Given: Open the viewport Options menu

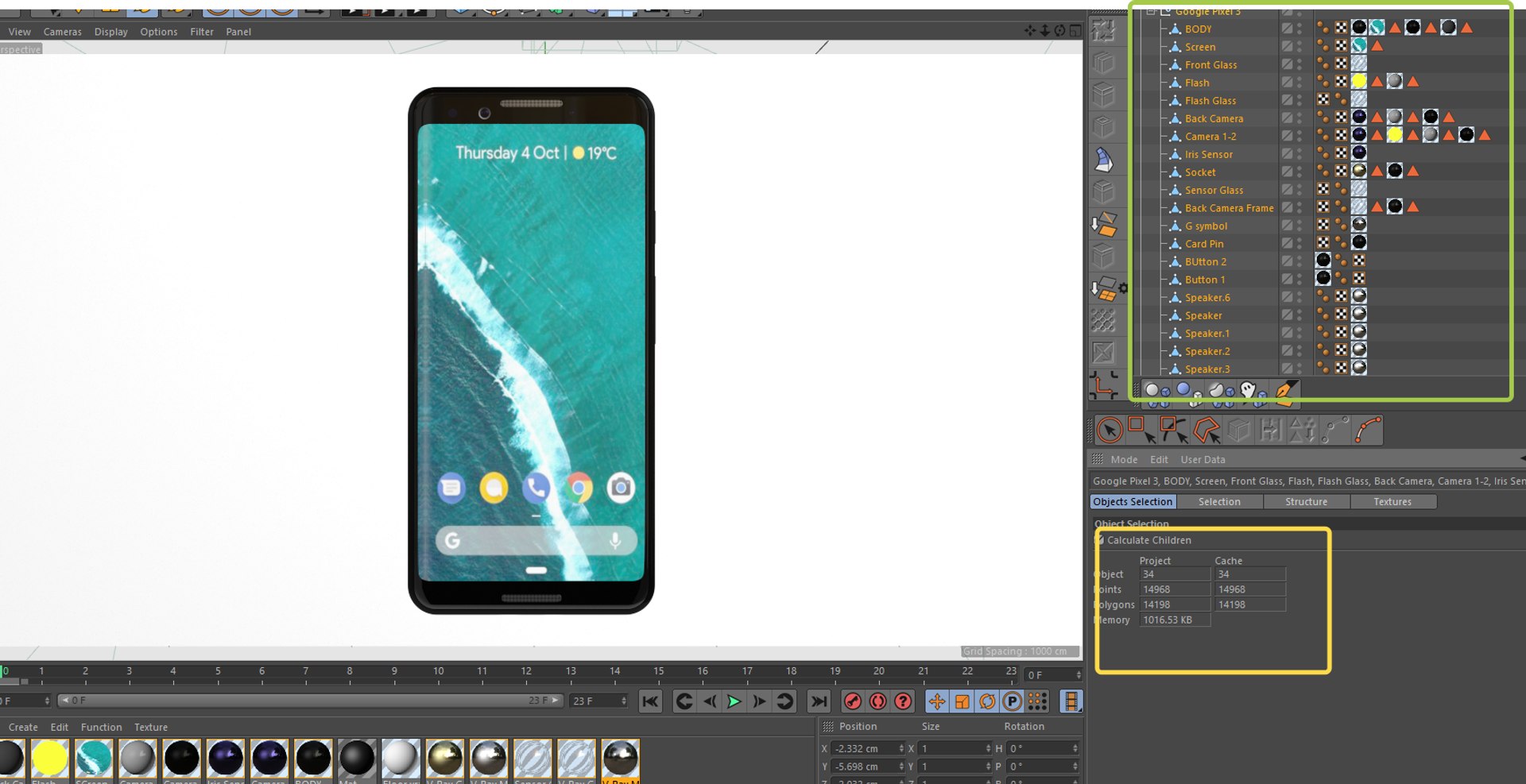Looking at the screenshot, I should (158, 32).
